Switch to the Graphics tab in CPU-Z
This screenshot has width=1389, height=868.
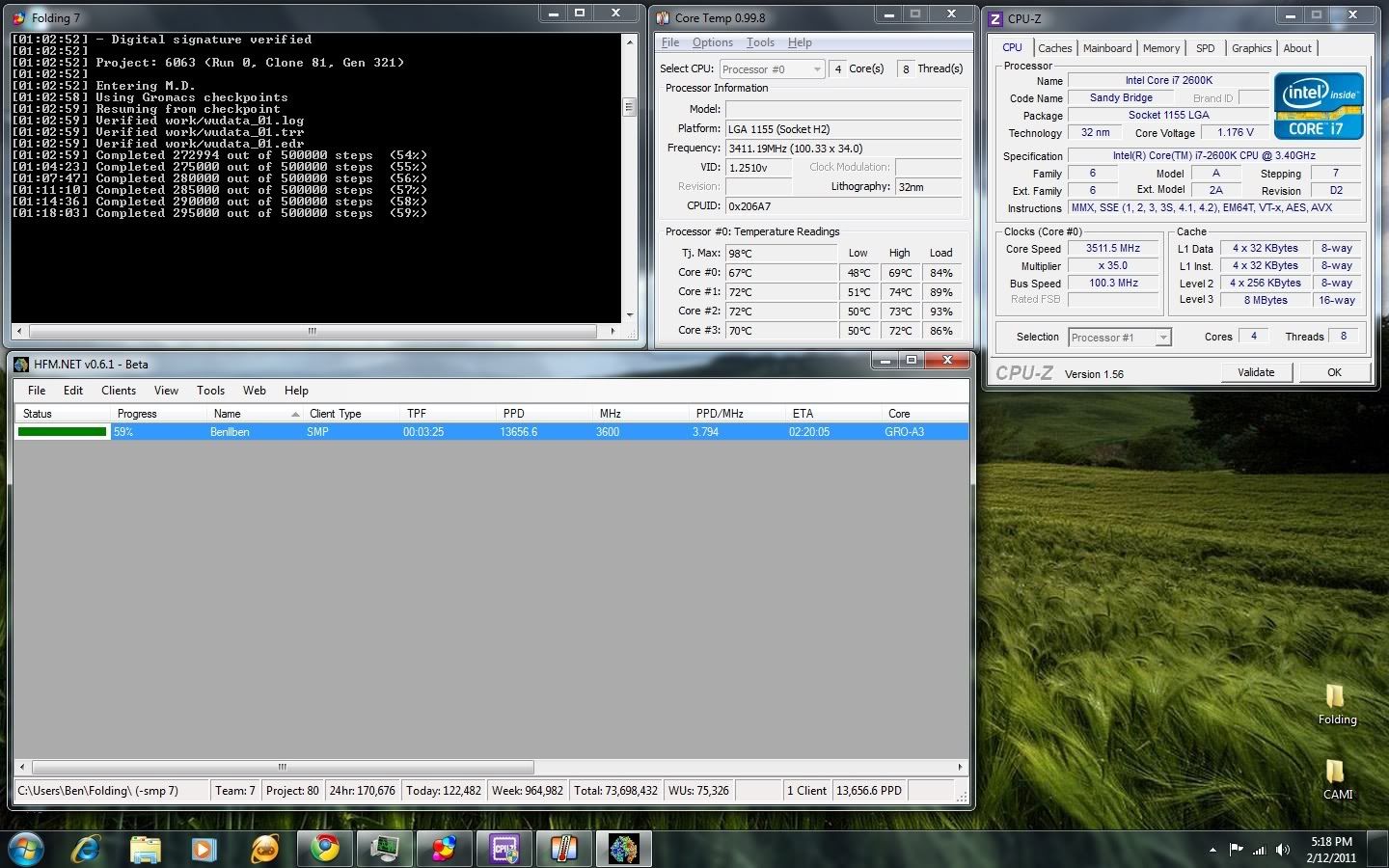[1251, 48]
